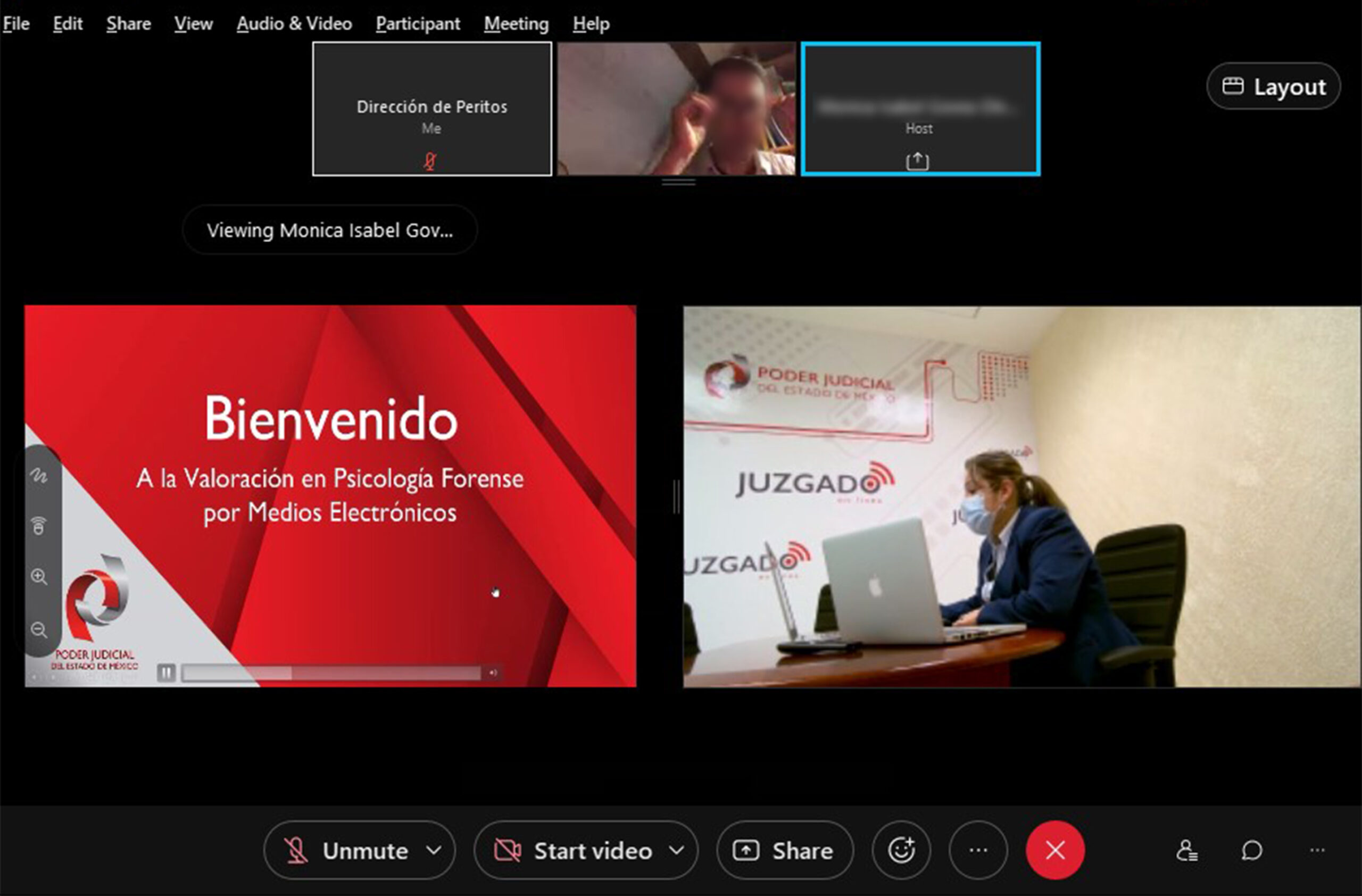Click far-right panel options ellipsis
This screenshot has width=1362, height=896.
[1317, 850]
